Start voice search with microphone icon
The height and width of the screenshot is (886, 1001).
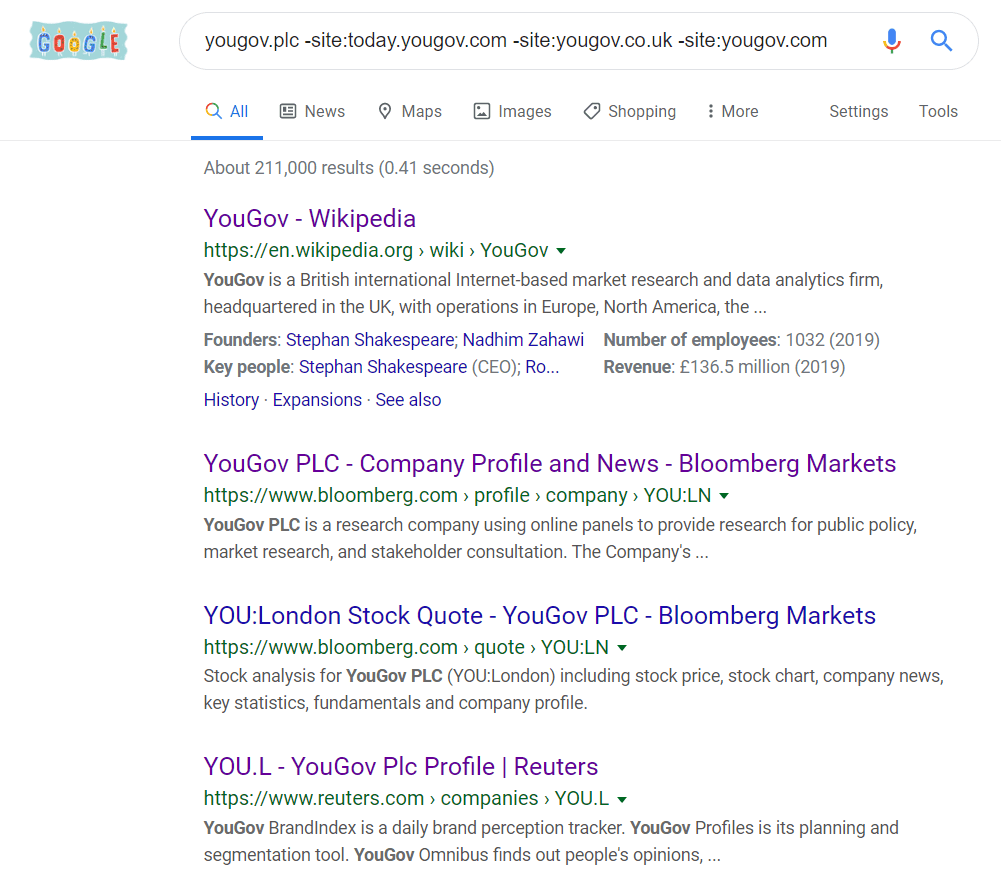pyautogui.click(x=891, y=41)
